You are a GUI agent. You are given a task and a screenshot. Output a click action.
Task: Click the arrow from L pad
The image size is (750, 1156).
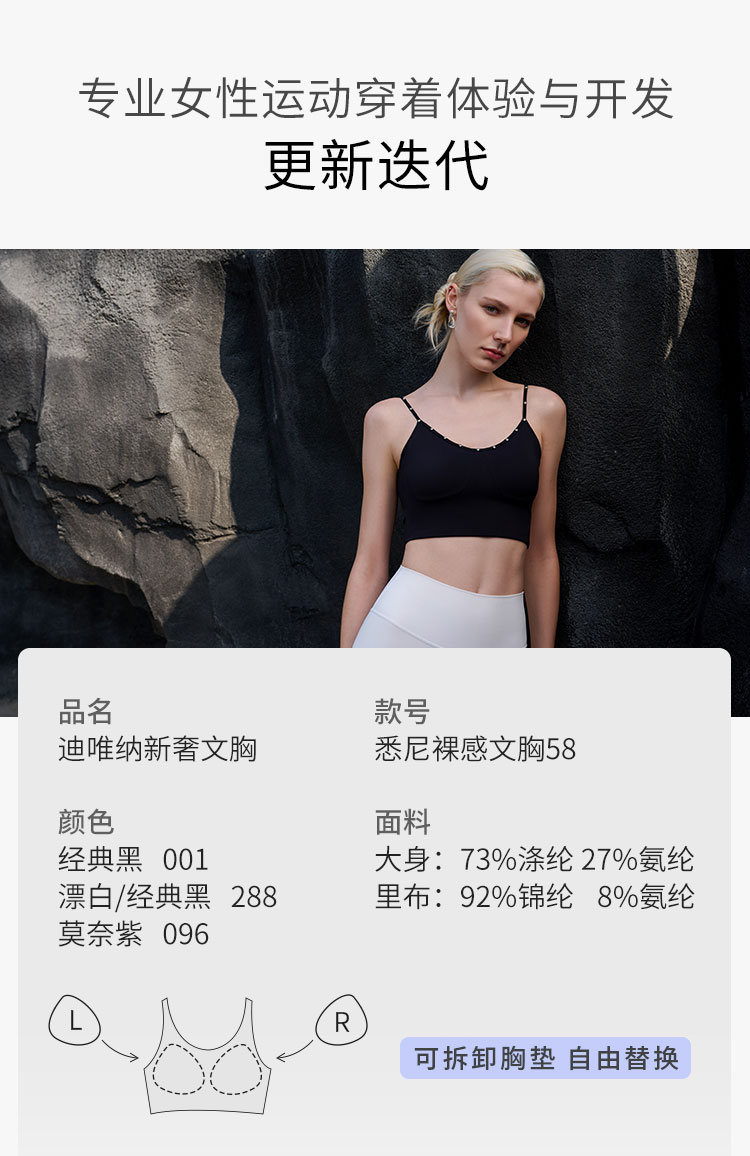tap(120, 1051)
